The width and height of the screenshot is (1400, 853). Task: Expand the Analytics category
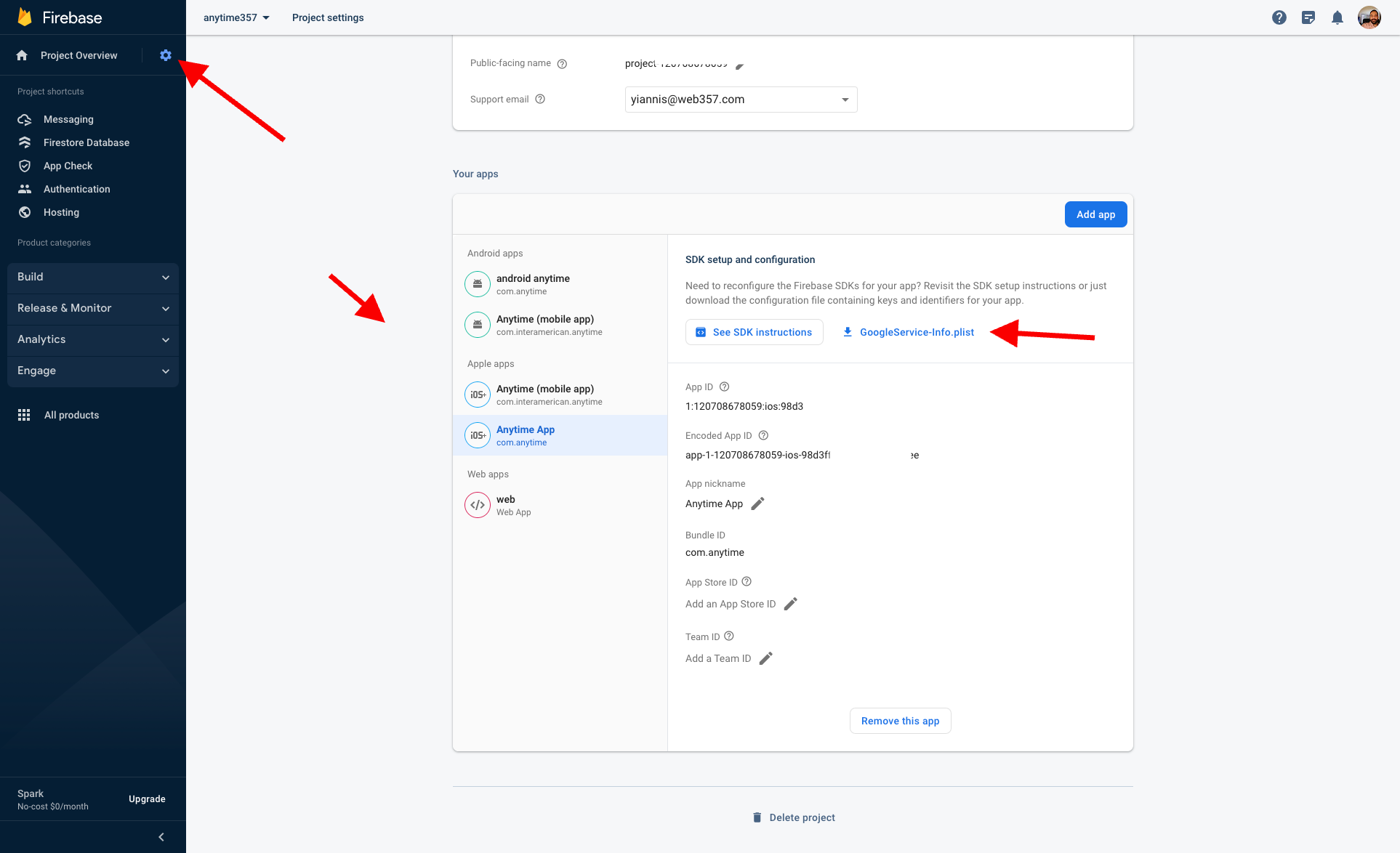93,339
